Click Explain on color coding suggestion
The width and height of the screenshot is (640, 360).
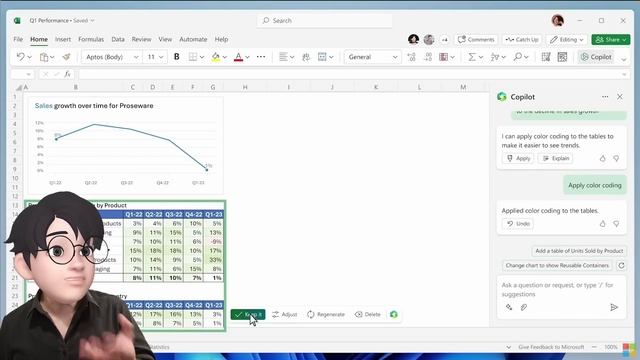click(x=556, y=158)
